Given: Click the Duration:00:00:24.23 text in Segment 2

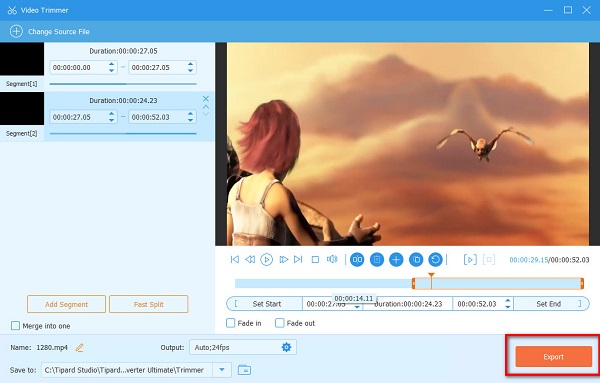Looking at the screenshot, I should pyautogui.click(x=123, y=100).
